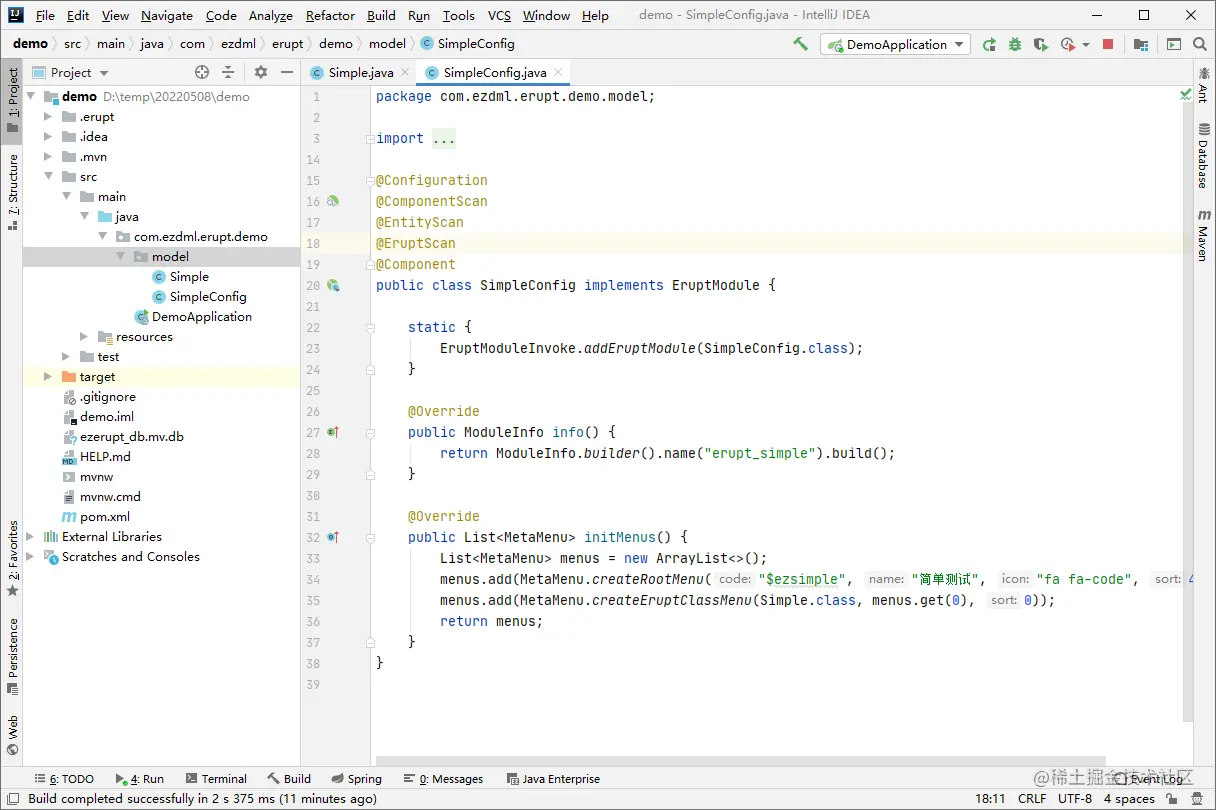Click the Build Project hammer icon

pos(800,44)
